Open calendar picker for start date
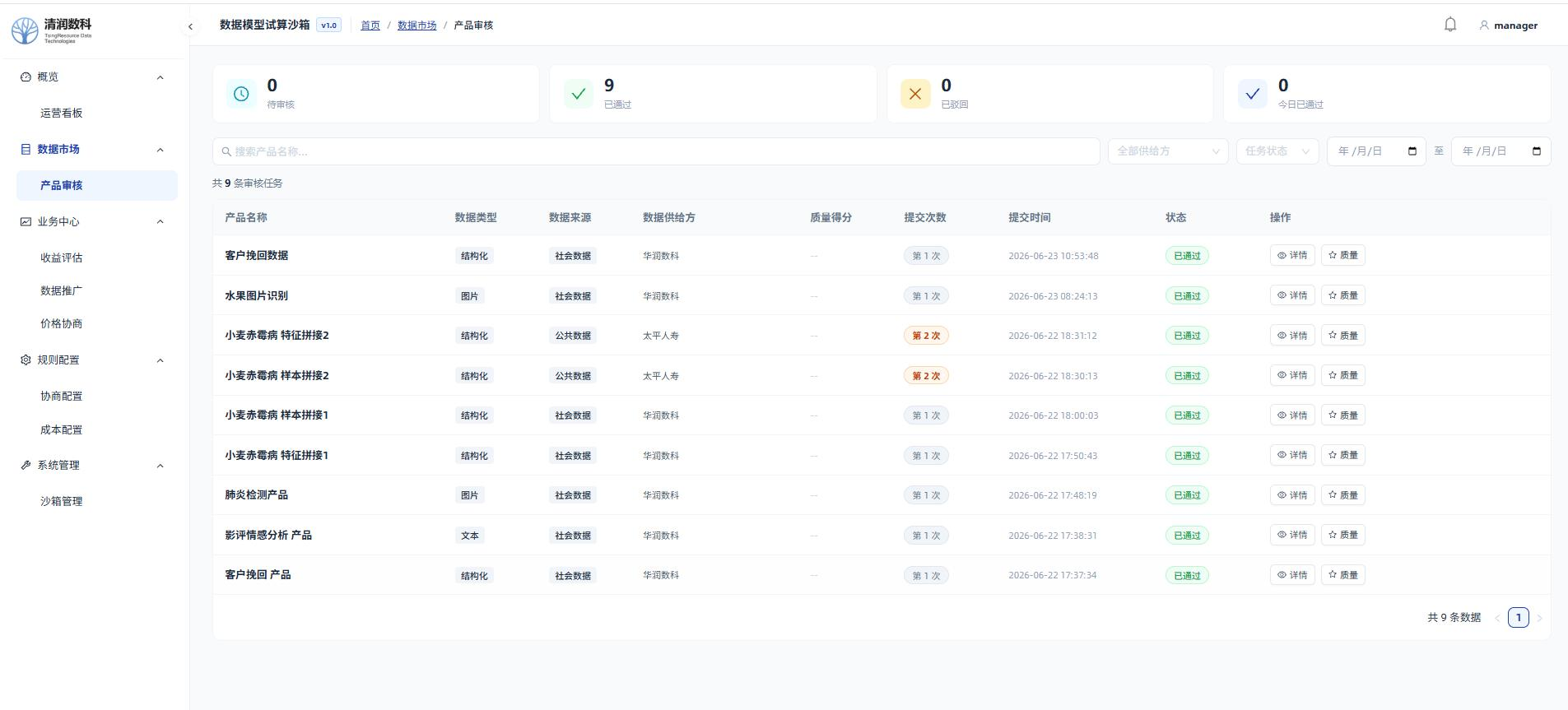1568x710 pixels. click(1412, 151)
